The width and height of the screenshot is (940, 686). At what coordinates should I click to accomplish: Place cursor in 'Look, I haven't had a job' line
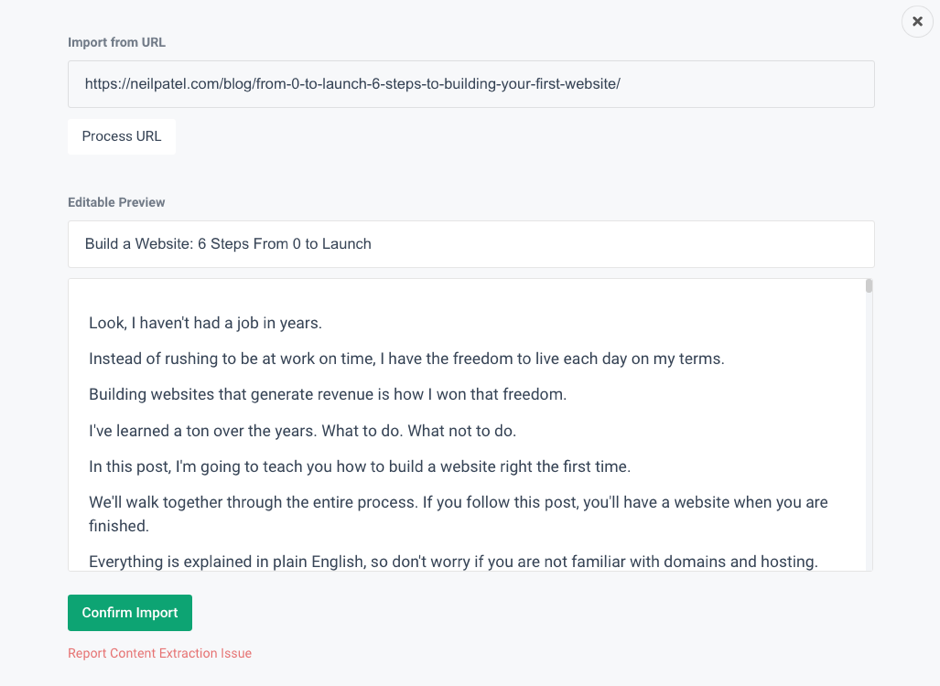click(x=205, y=323)
